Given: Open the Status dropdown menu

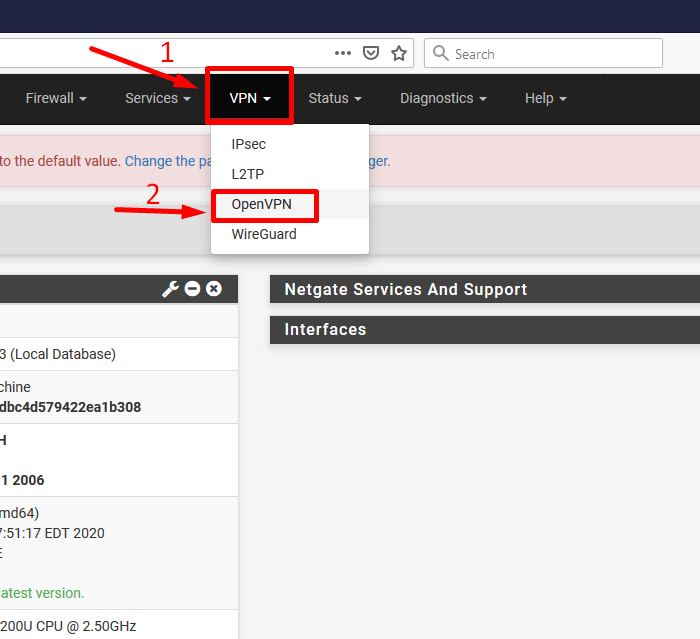Looking at the screenshot, I should click(x=335, y=98).
